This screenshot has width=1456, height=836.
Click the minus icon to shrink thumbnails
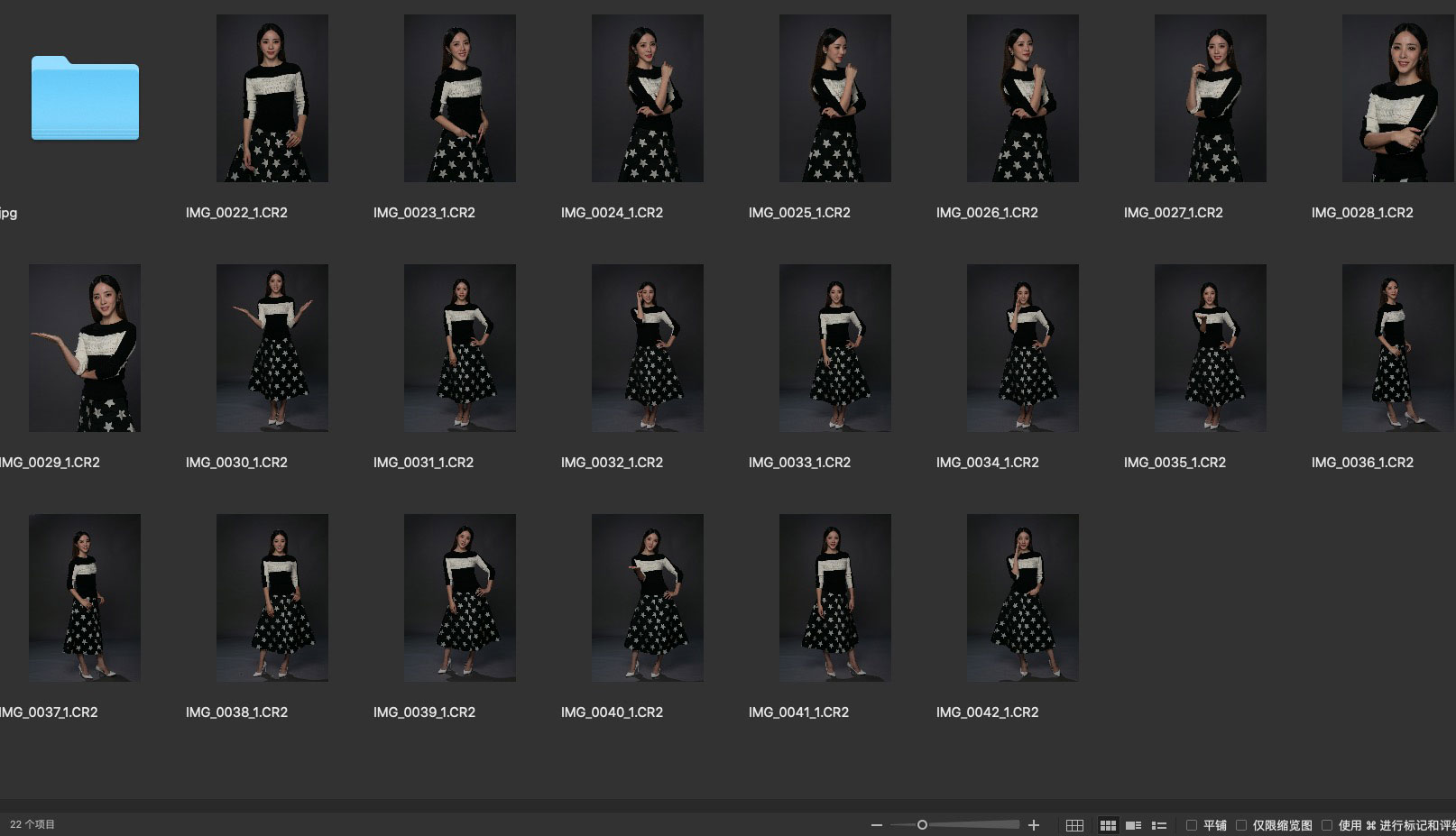coord(876,825)
